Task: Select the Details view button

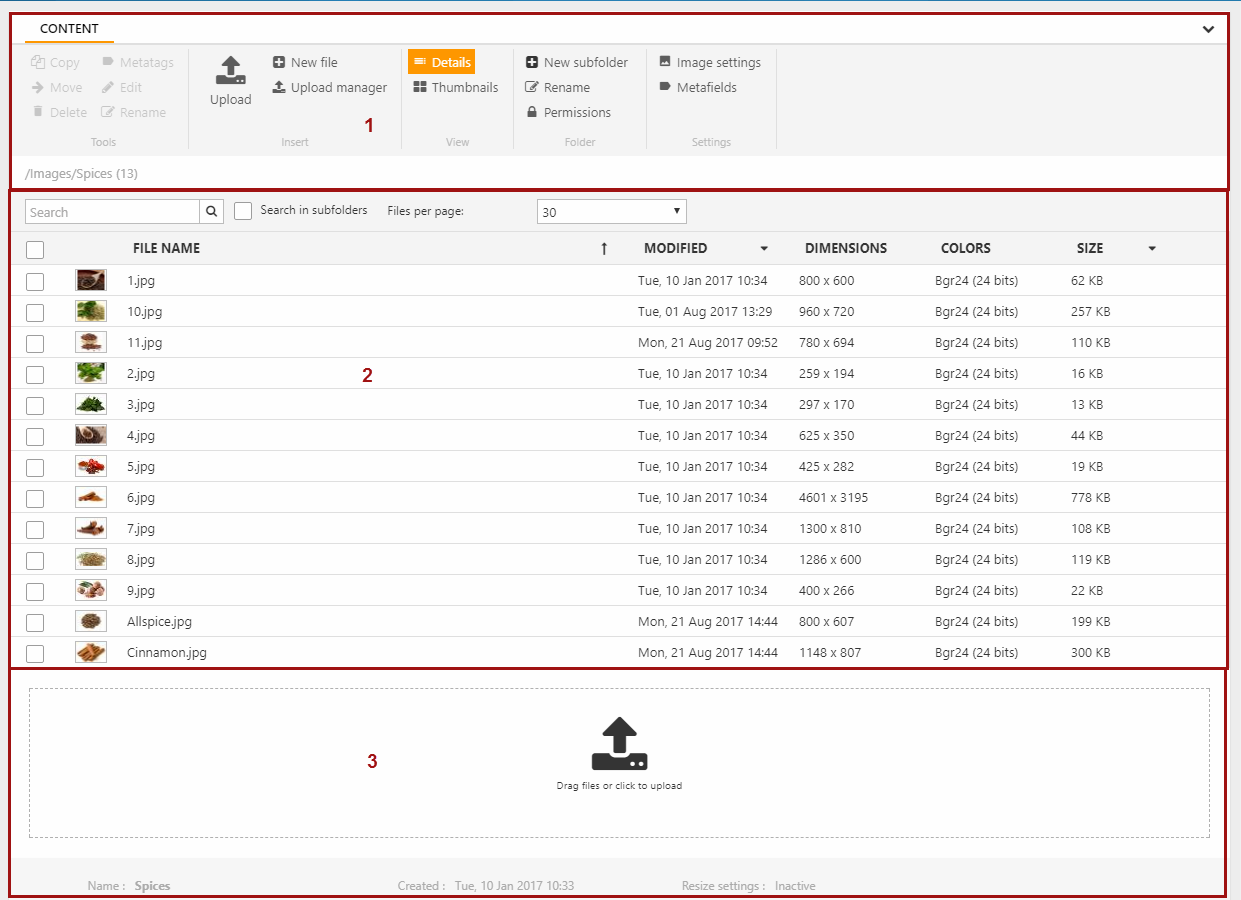Action: (x=441, y=62)
